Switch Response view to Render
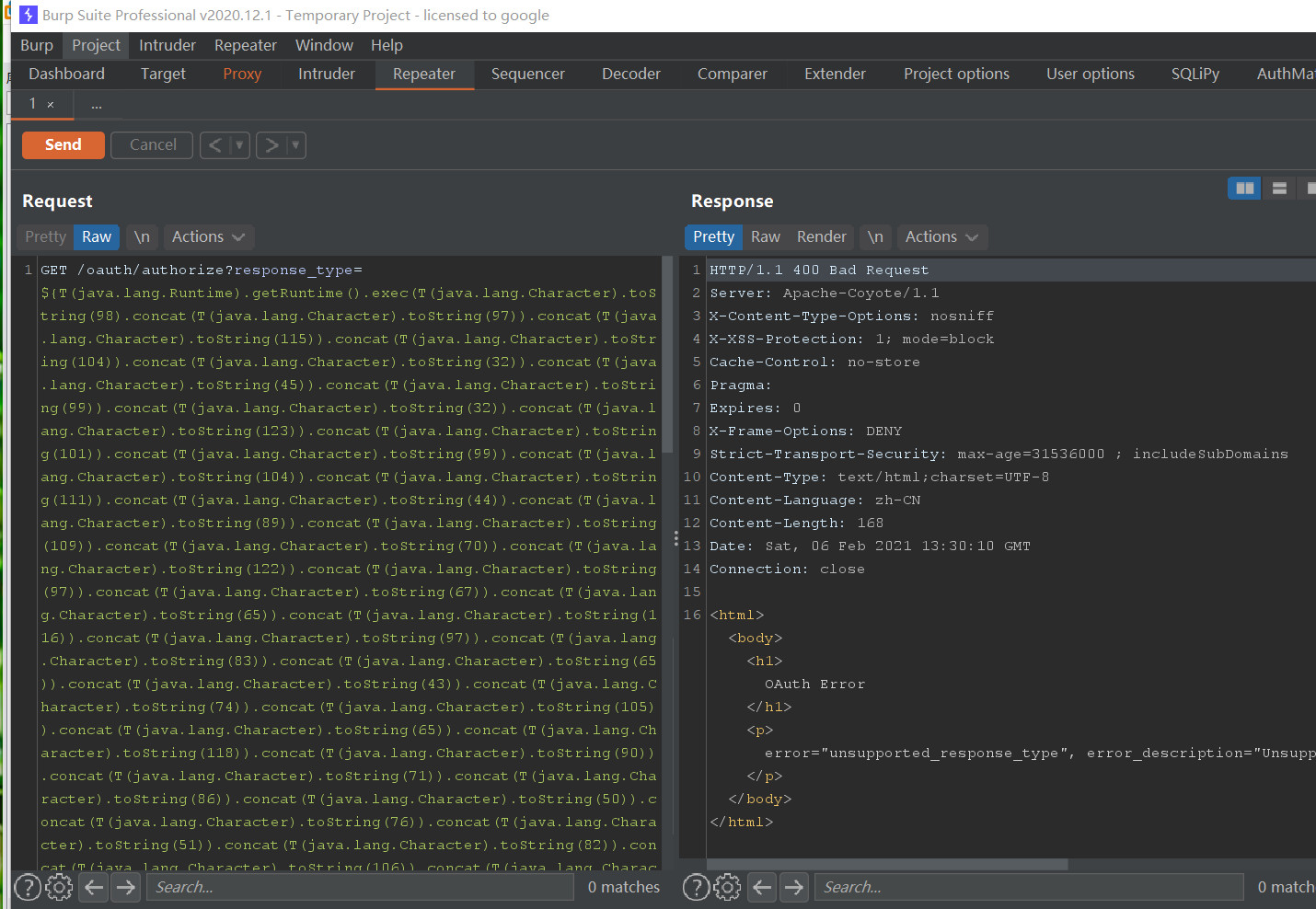1316x909 pixels. [x=822, y=236]
